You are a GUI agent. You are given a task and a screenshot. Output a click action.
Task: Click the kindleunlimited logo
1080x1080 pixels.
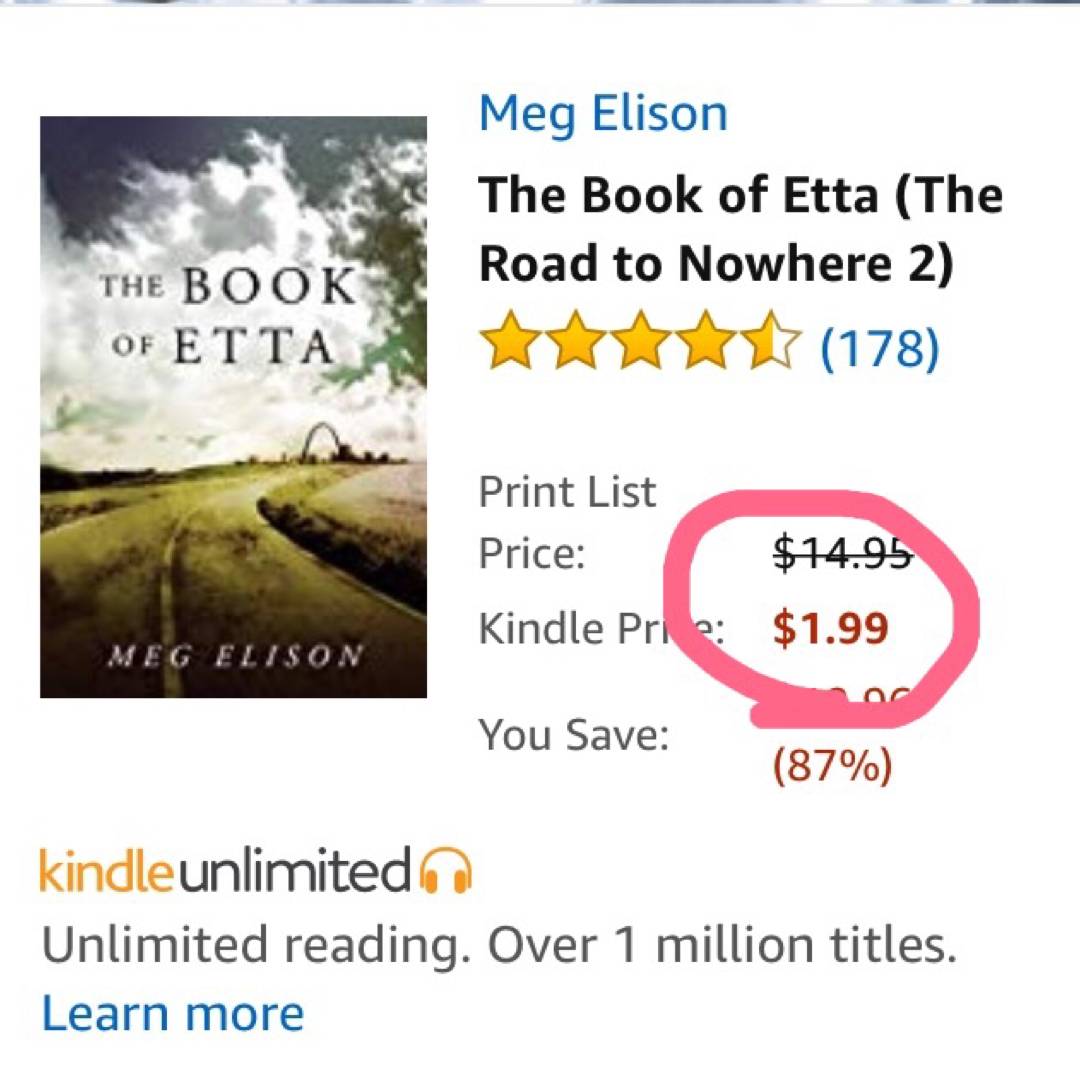point(226,870)
